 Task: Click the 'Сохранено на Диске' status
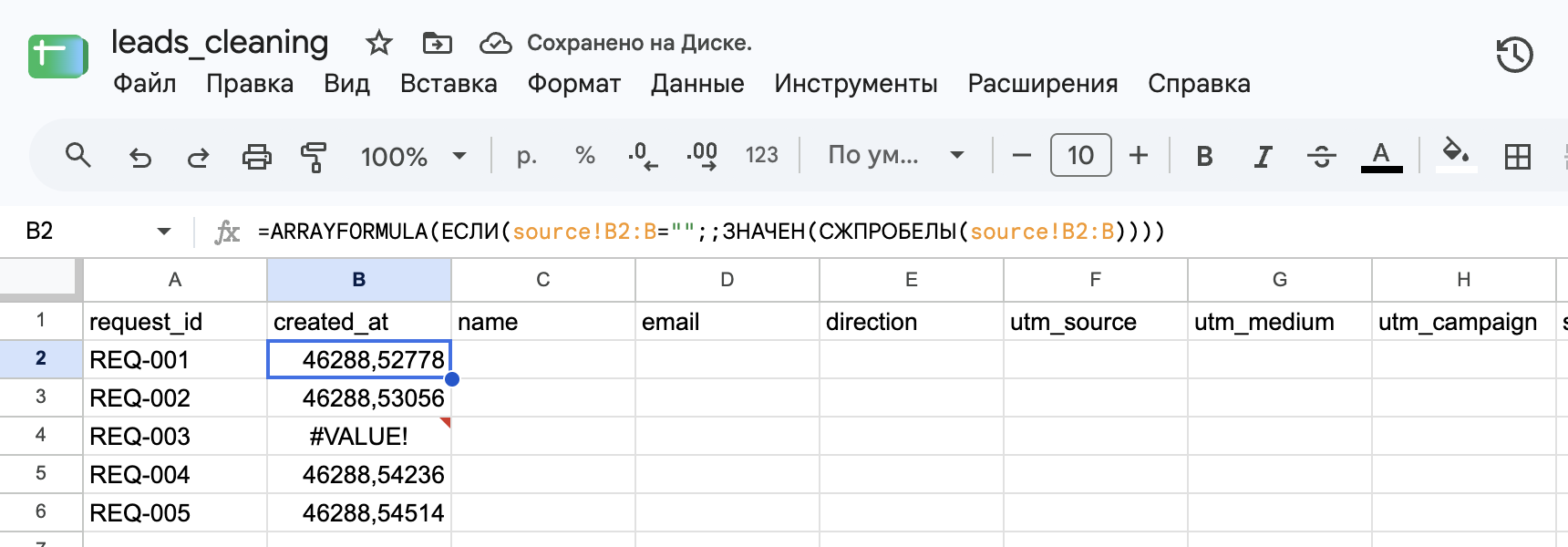coord(639,43)
